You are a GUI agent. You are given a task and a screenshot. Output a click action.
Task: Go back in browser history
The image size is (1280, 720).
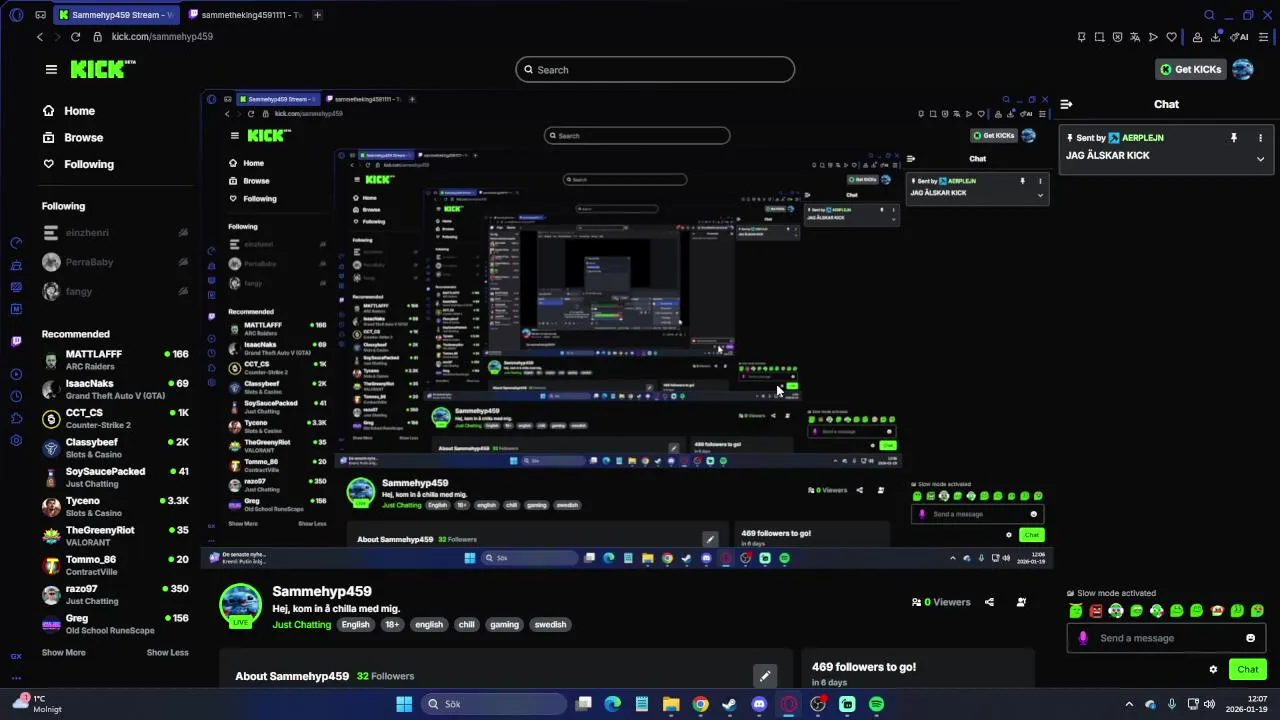(39, 37)
